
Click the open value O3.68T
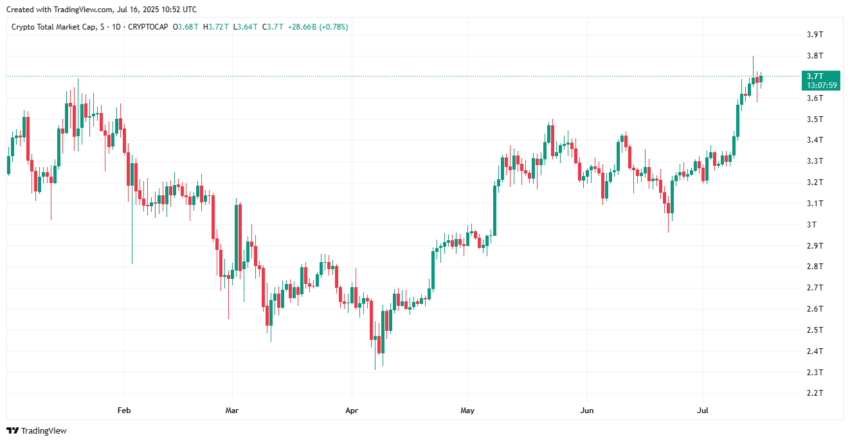(185, 27)
